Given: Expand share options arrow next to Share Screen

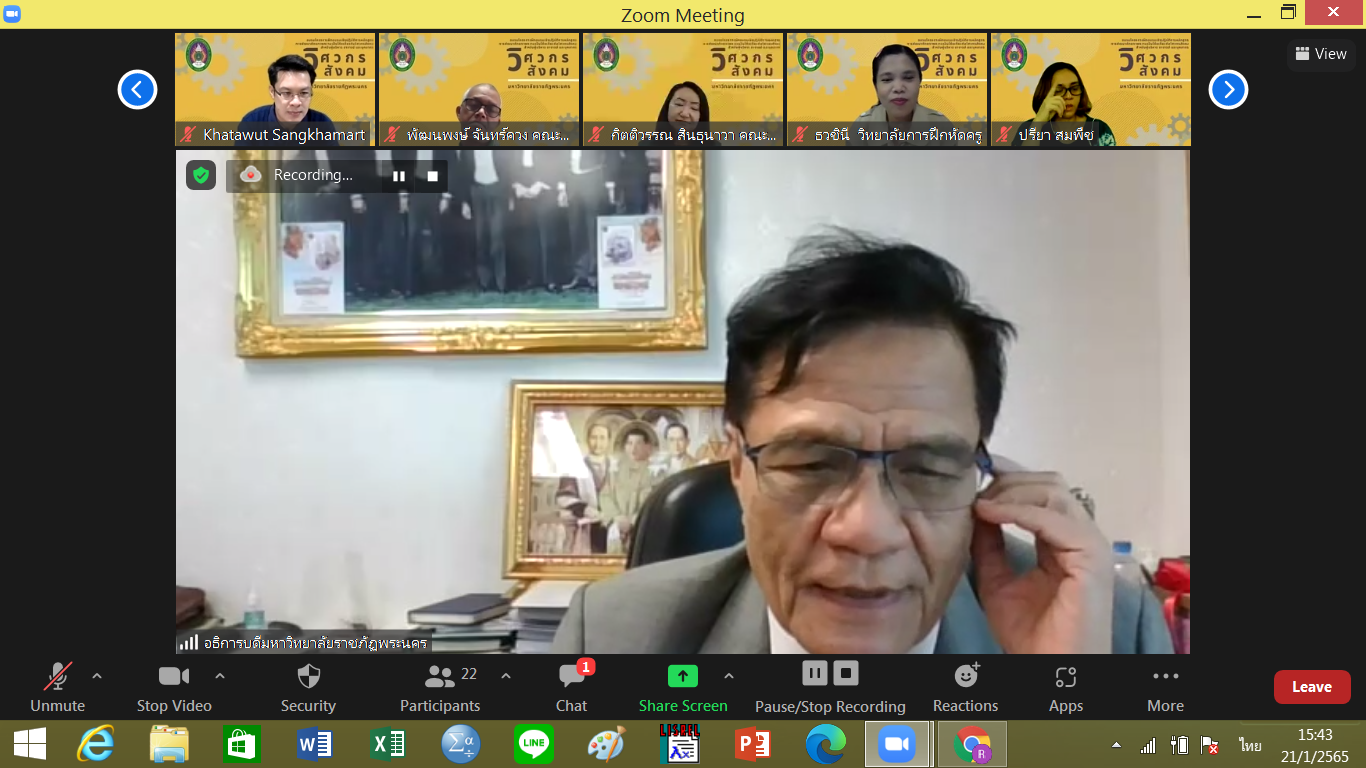Looking at the screenshot, I should [729, 677].
